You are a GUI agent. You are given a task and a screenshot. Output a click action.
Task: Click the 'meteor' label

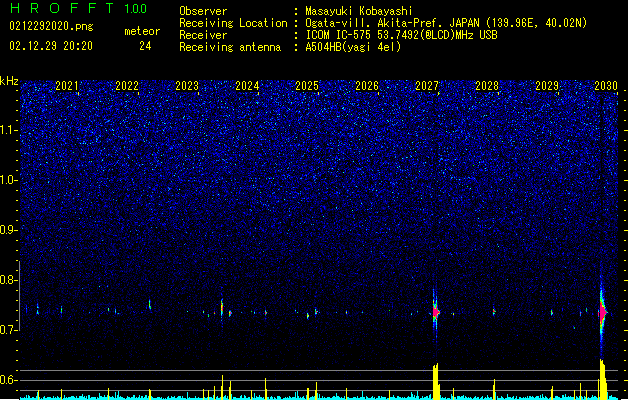pos(142,31)
